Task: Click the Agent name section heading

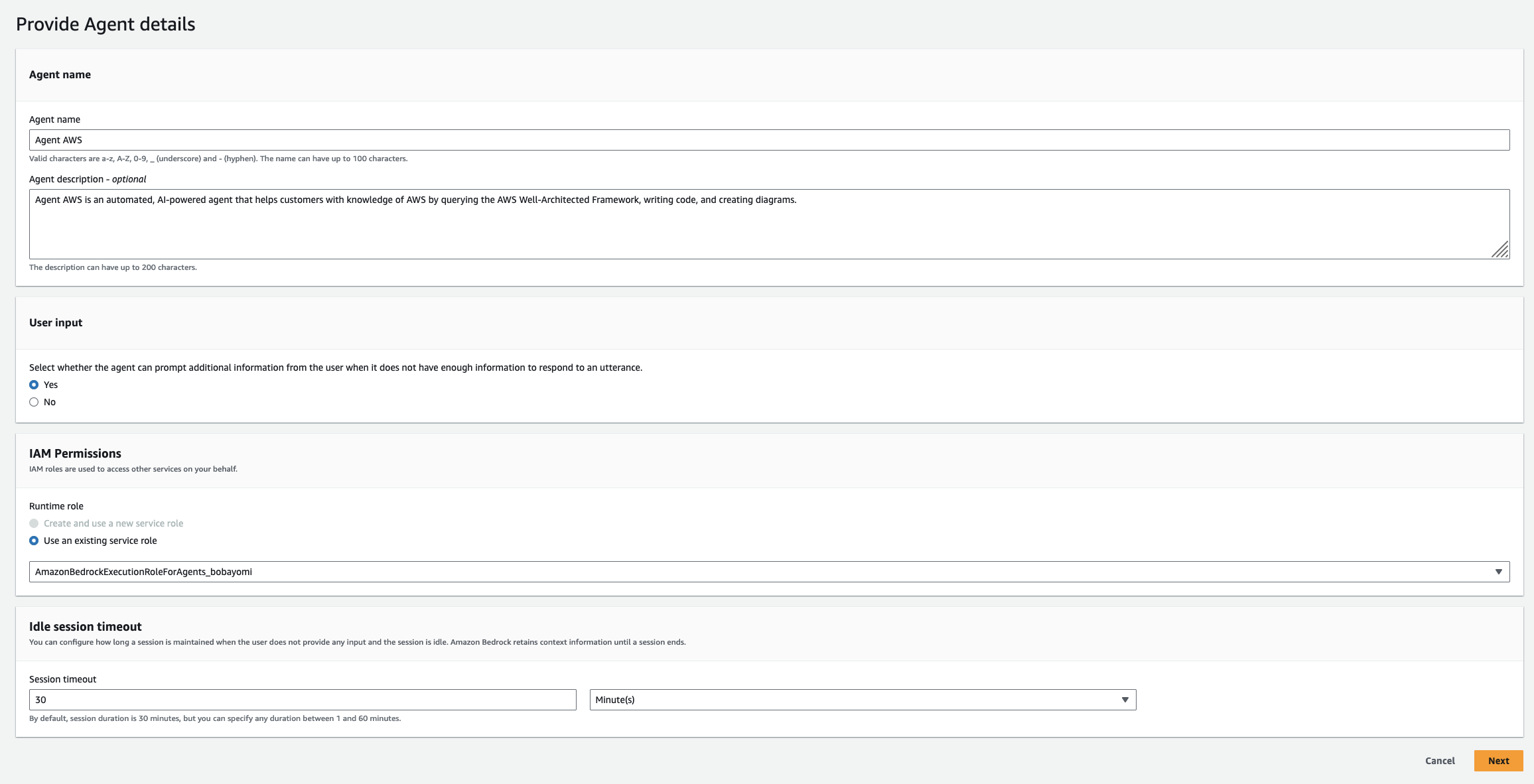Action: coord(60,74)
